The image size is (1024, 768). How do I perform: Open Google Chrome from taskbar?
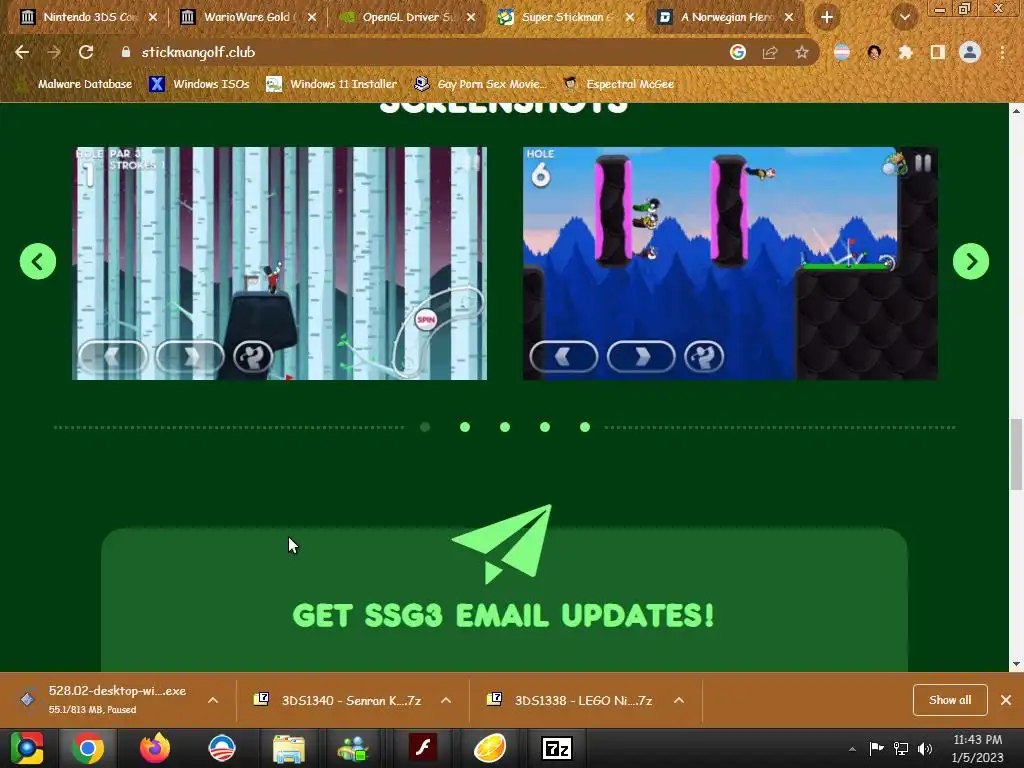88,748
